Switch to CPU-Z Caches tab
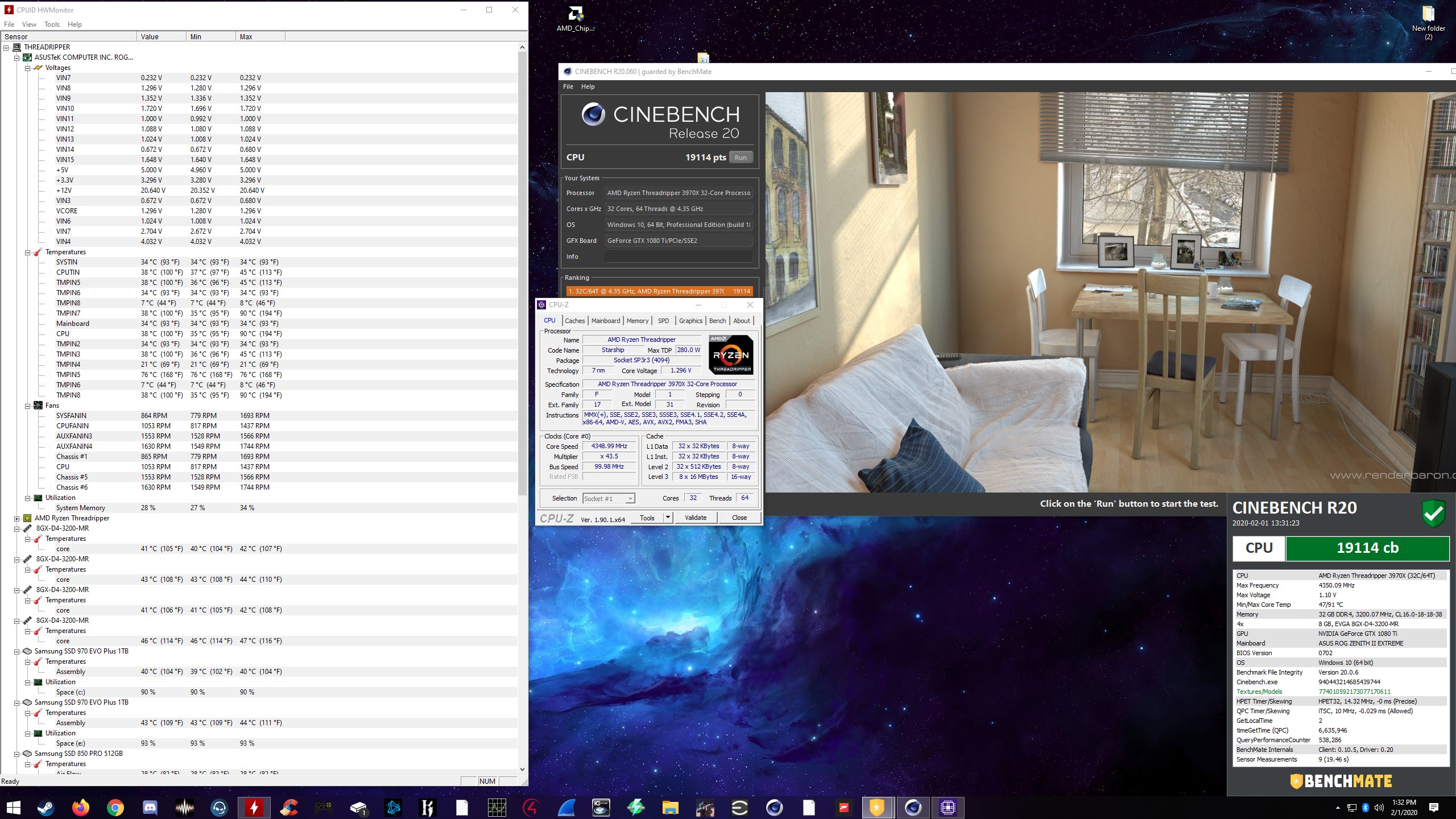The image size is (1456, 819). coord(574,321)
